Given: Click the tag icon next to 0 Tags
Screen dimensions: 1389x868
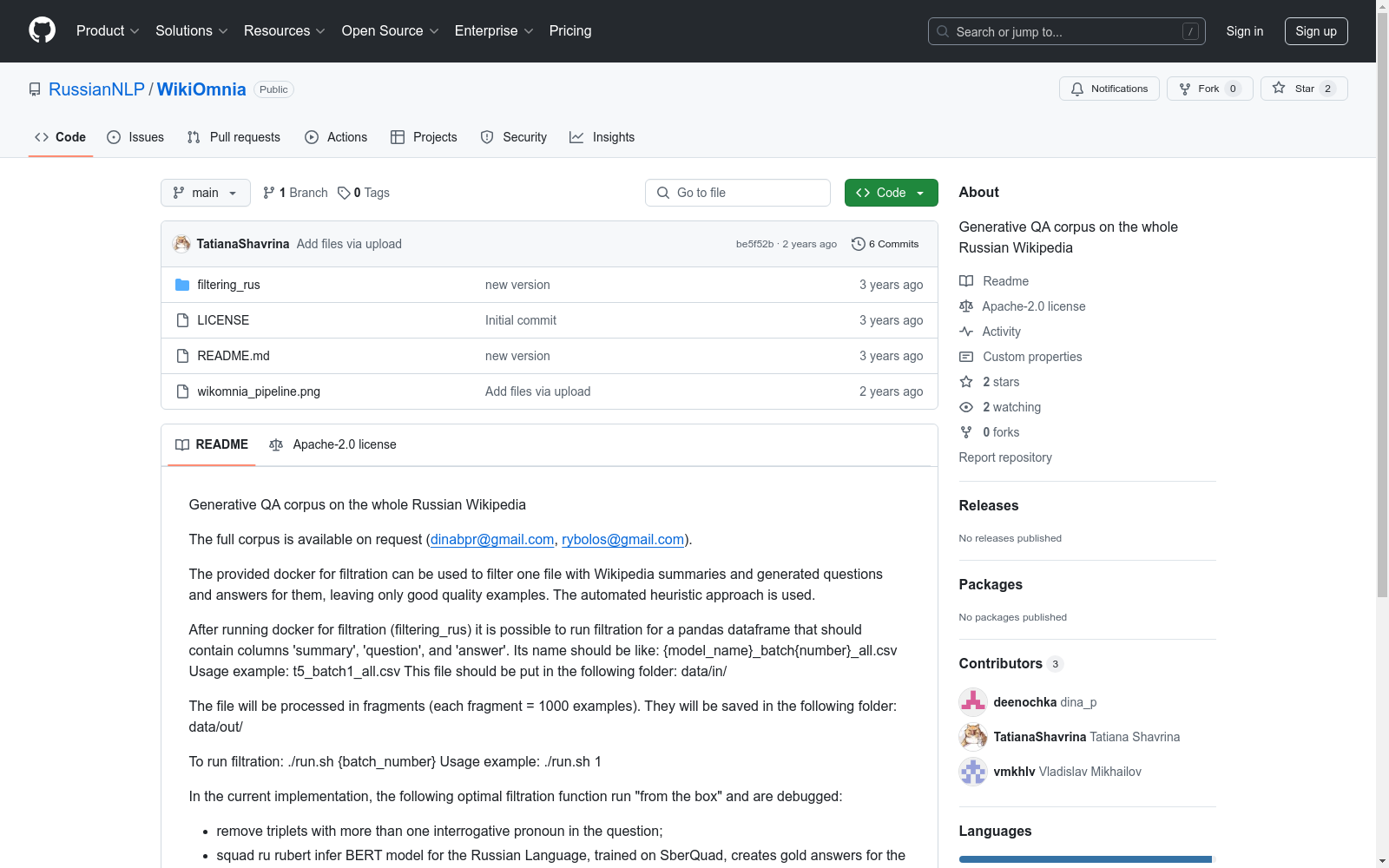Looking at the screenshot, I should (344, 193).
